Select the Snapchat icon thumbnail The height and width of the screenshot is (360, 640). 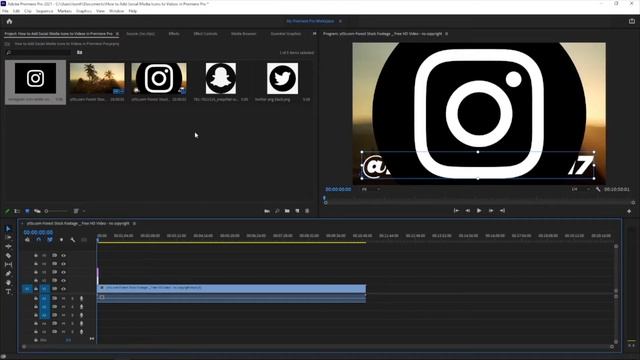[221, 78]
